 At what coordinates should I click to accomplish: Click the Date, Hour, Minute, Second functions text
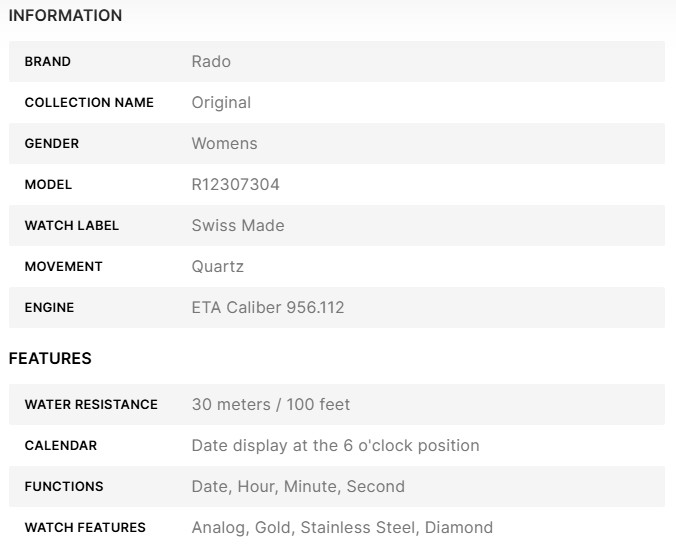coord(298,487)
